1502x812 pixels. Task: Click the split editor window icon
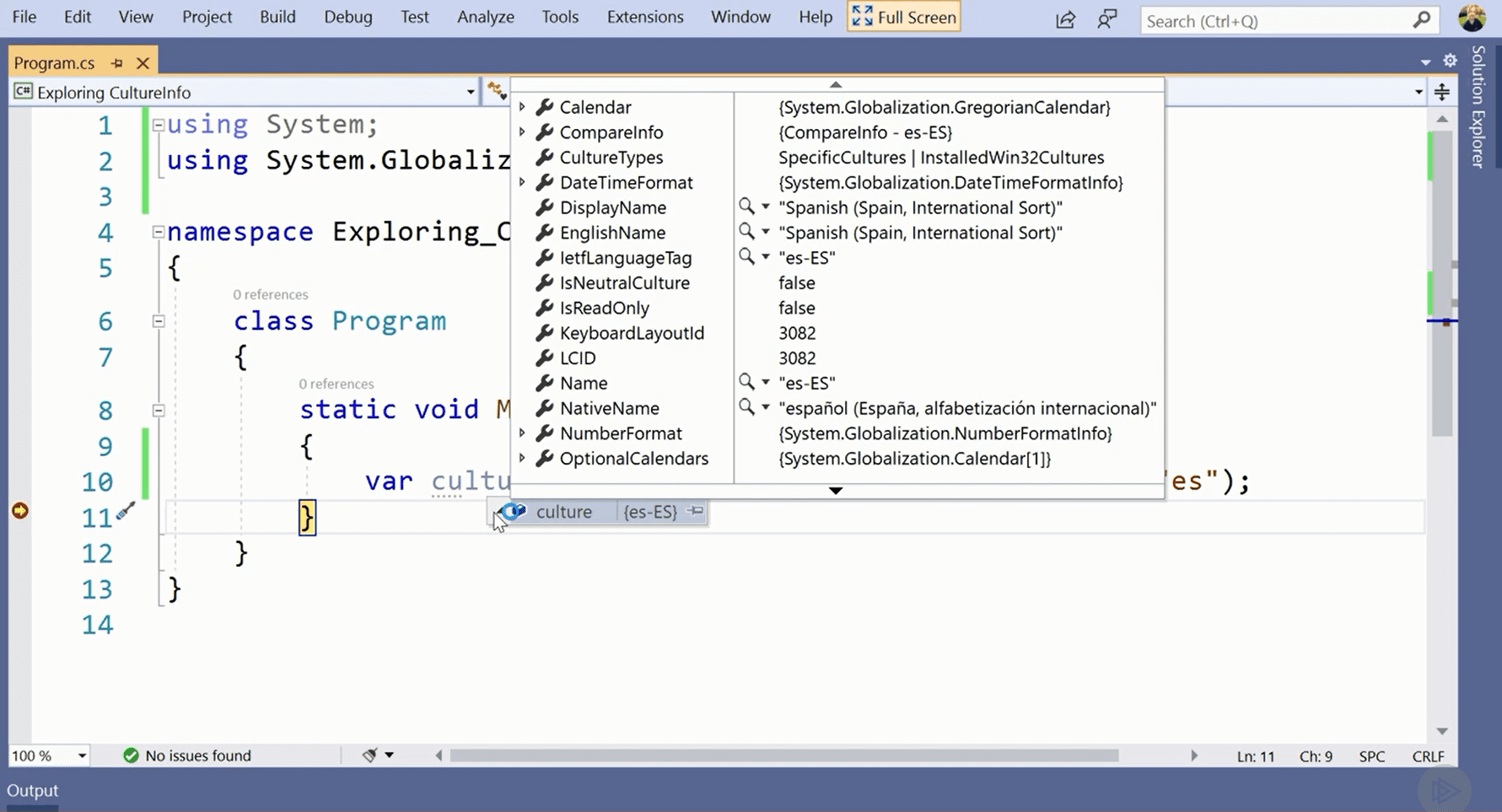point(1442,92)
